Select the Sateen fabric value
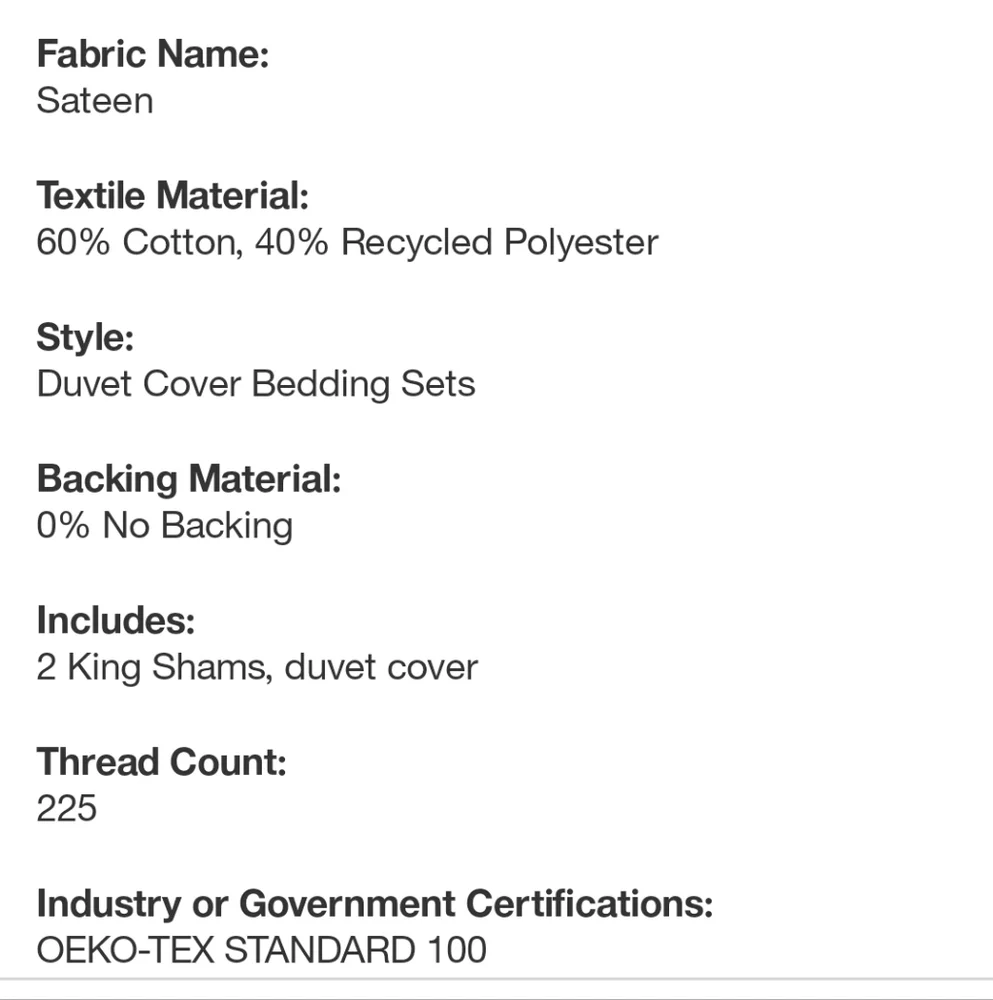This screenshot has height=1000, width=993. [95, 101]
